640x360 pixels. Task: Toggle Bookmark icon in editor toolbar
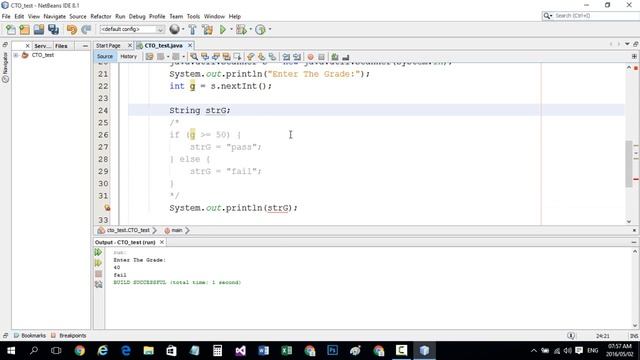coord(272,57)
